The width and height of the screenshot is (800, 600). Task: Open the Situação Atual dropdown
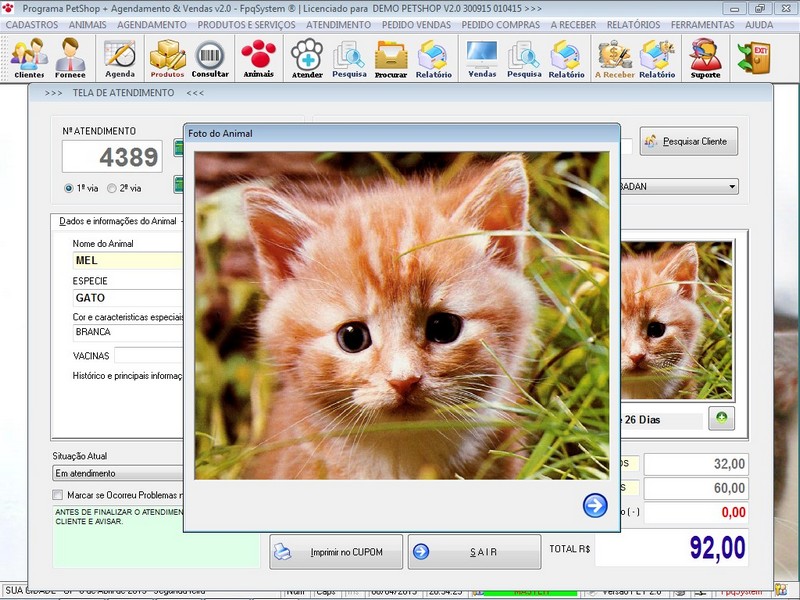click(118, 473)
